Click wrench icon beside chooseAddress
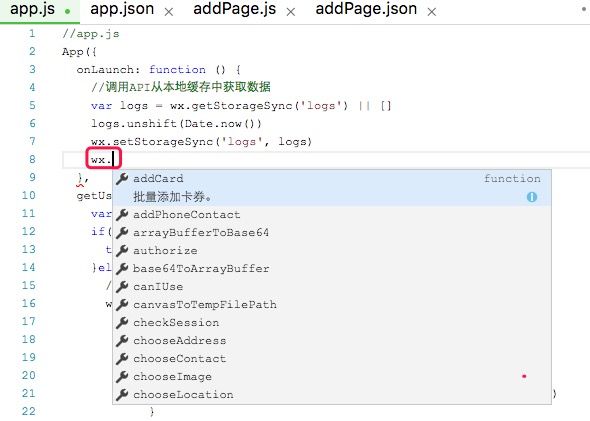Screen dimensions: 590x421 (122, 341)
